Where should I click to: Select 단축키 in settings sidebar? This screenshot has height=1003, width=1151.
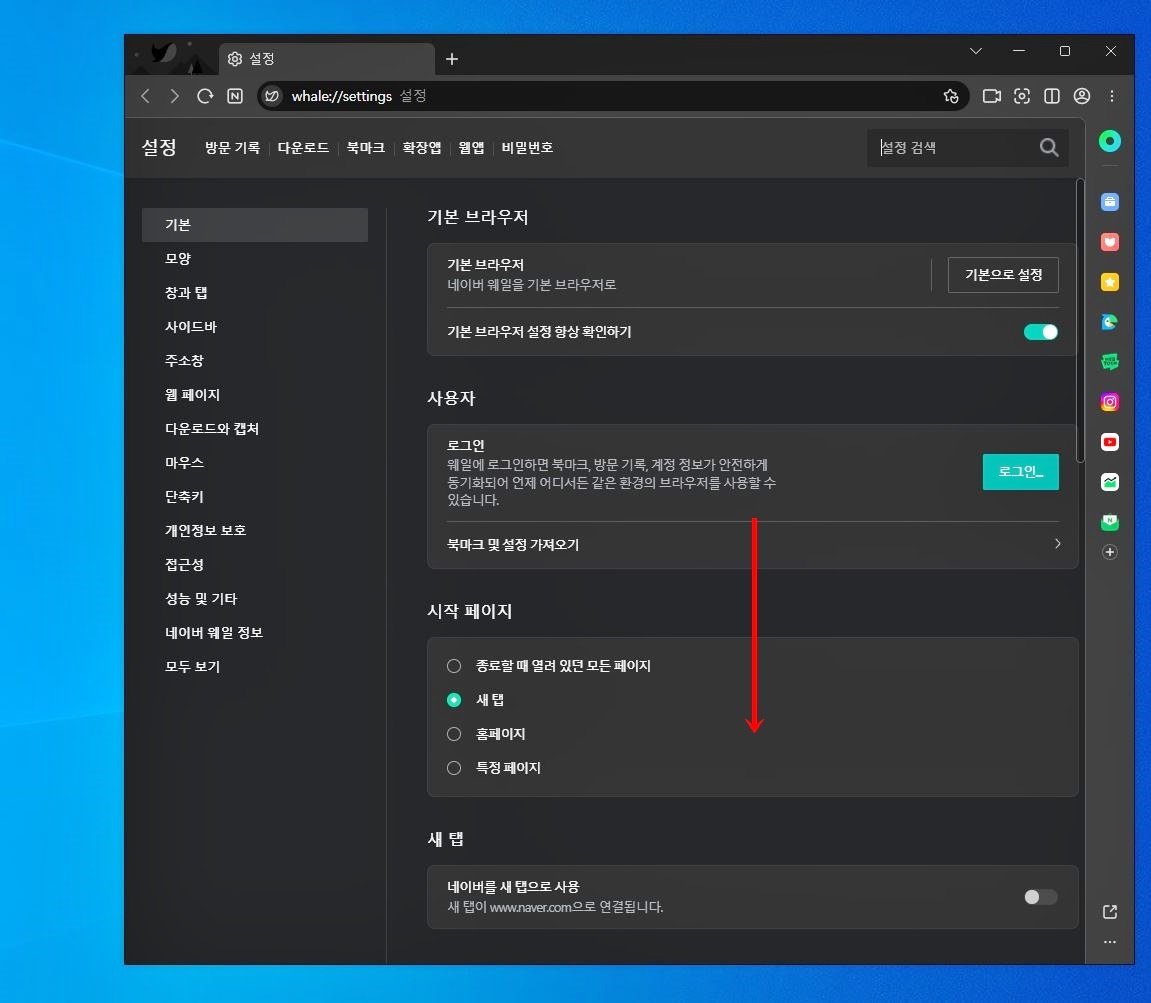tap(255, 496)
